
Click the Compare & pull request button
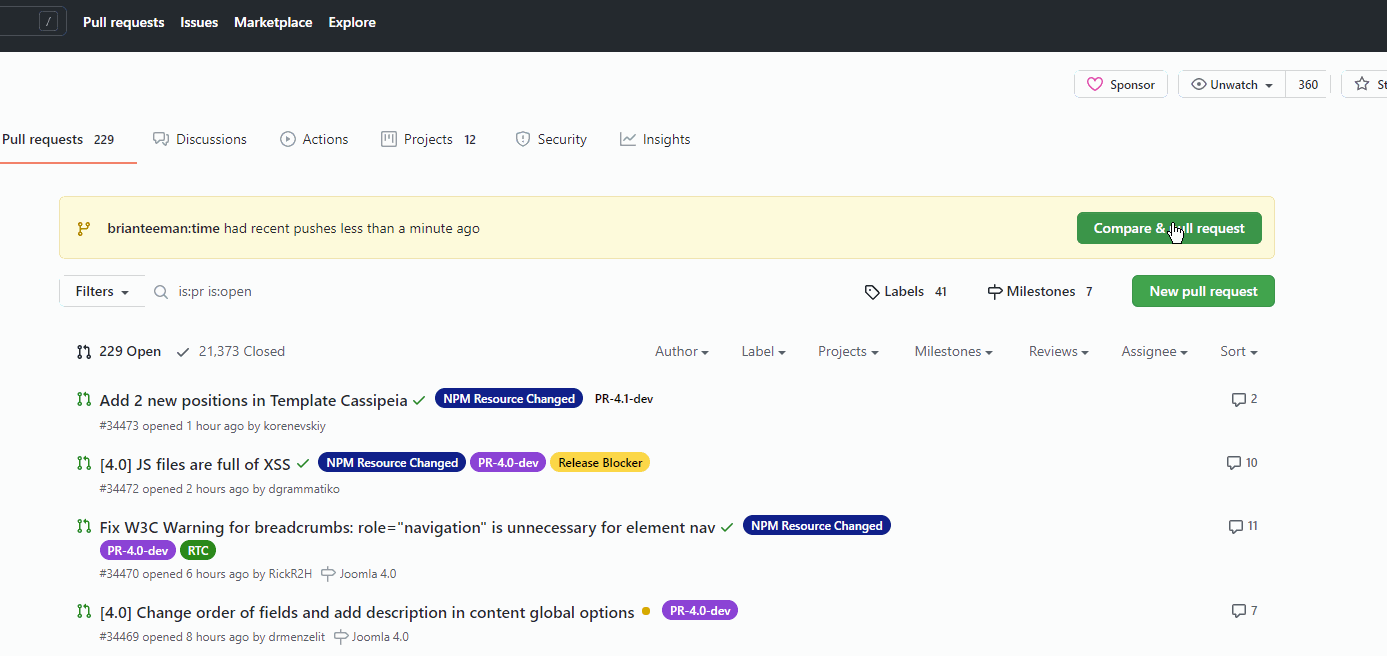click(1169, 228)
